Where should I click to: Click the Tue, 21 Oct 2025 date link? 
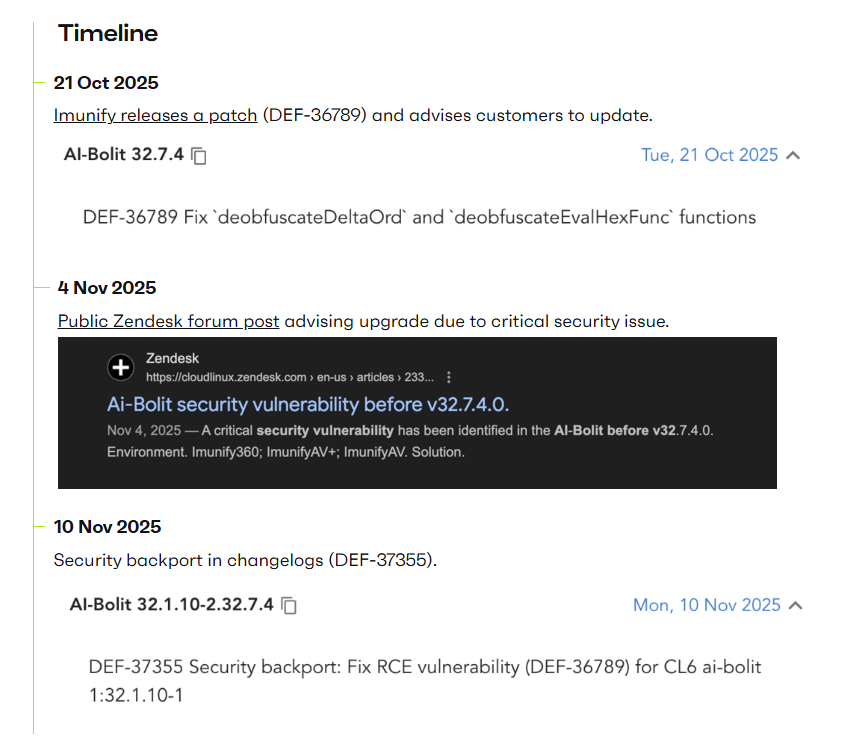tap(709, 155)
